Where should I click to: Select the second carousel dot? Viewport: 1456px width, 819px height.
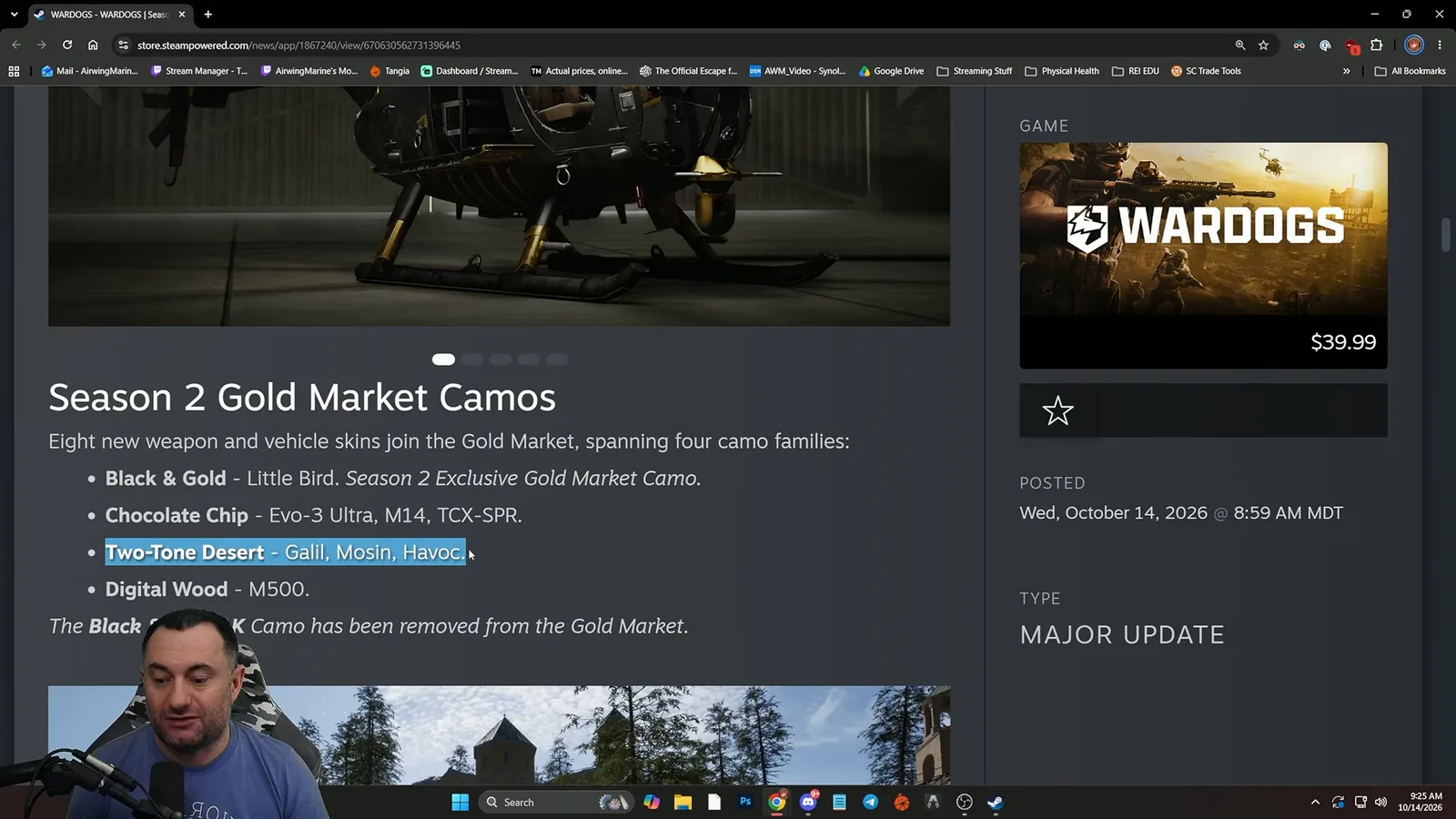tap(472, 359)
